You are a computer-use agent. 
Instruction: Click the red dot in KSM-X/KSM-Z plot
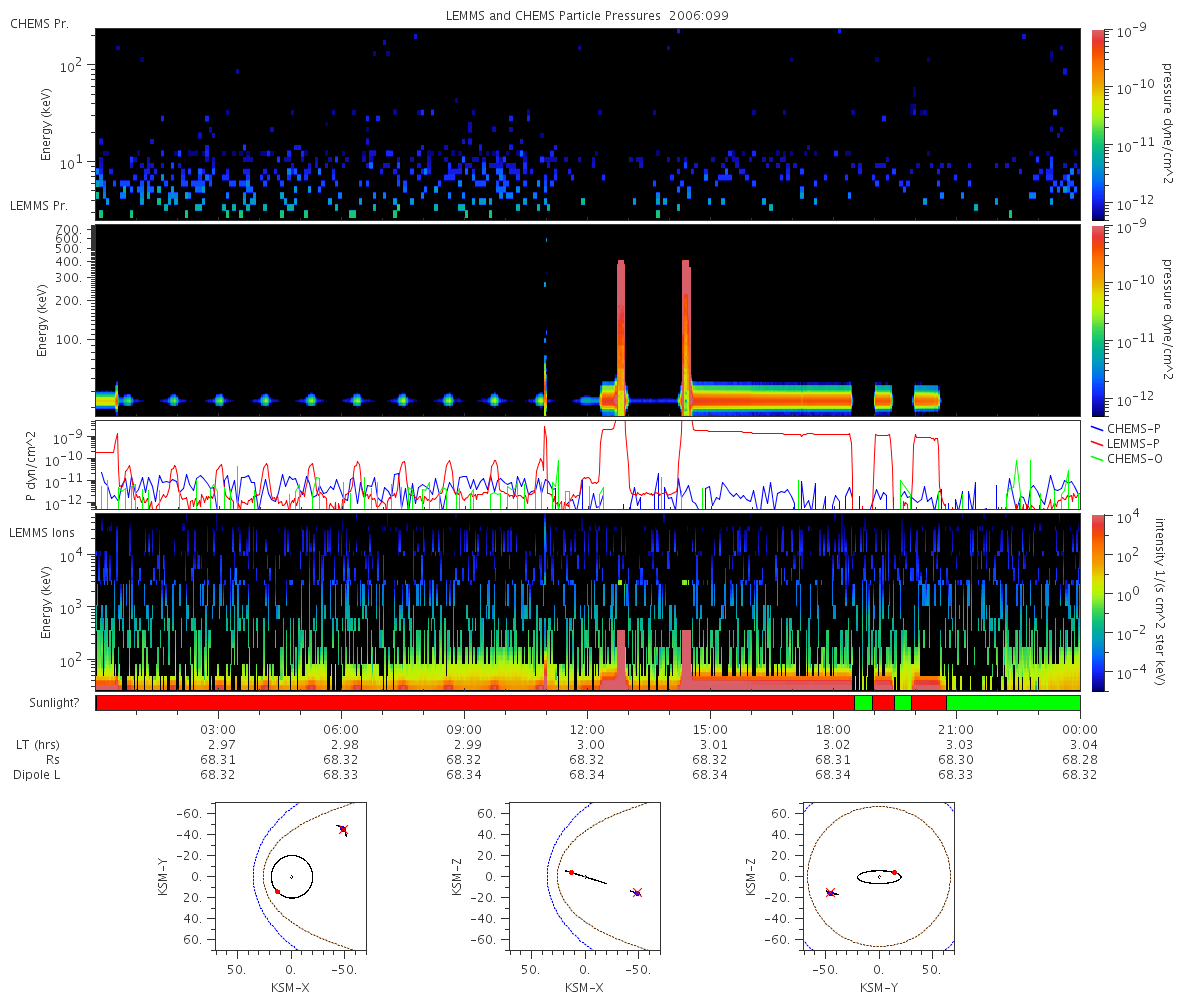click(571, 872)
